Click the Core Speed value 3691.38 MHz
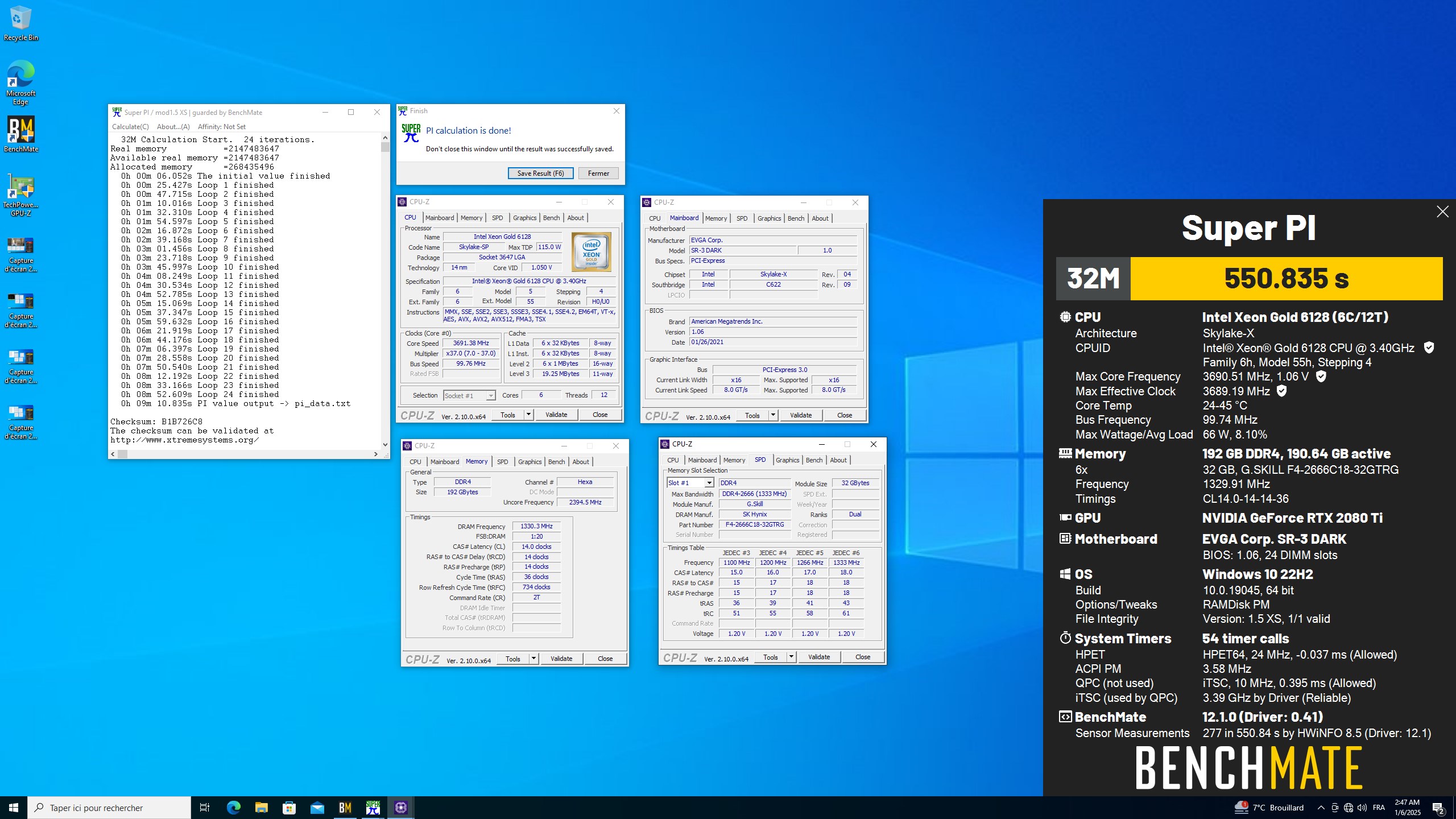Image resolution: width=1456 pixels, height=819 pixels. click(x=471, y=343)
